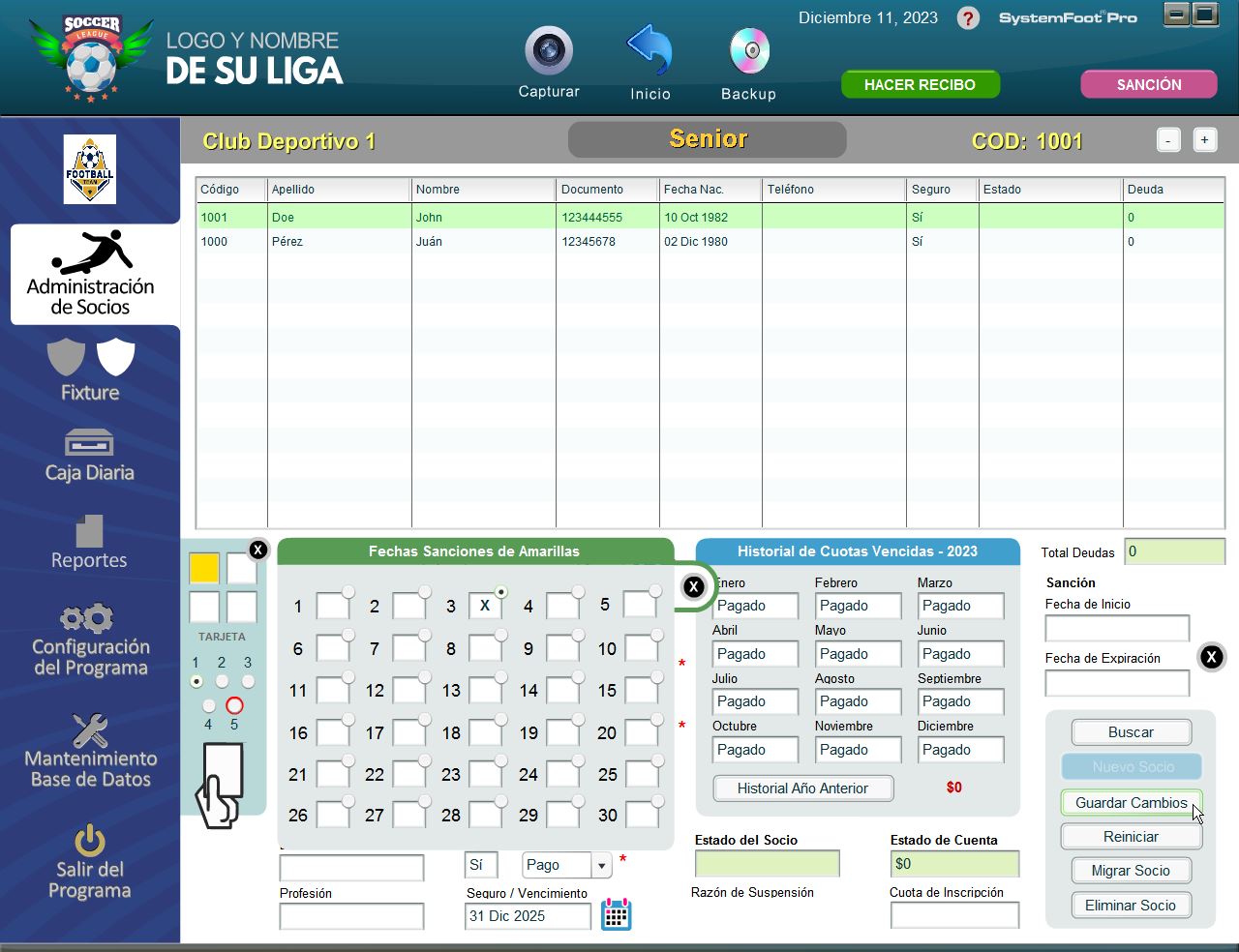Click the date 3 box marked X
The height and width of the screenshot is (952, 1239).
(x=485, y=606)
